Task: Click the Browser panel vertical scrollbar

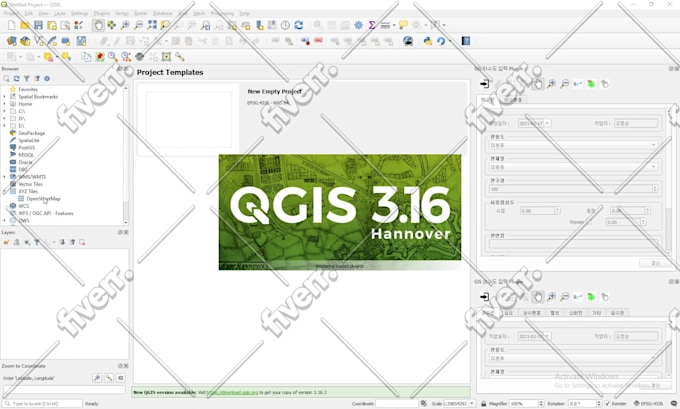Action: click(126, 155)
